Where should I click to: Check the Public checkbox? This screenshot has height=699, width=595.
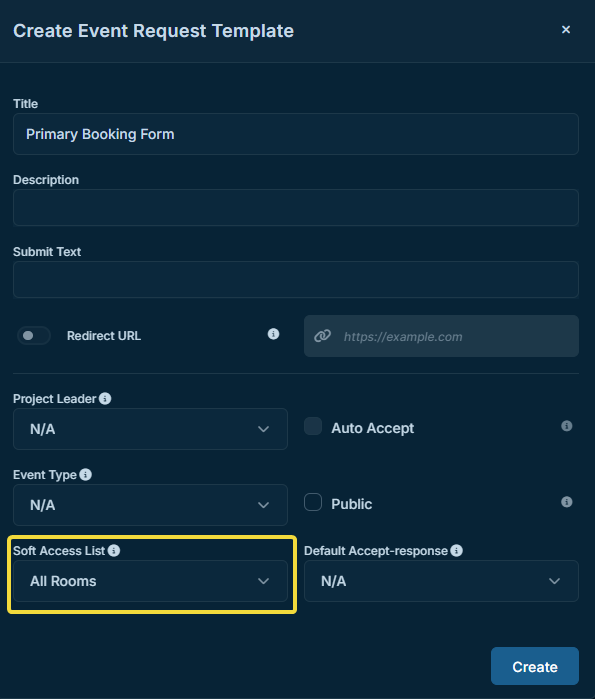[x=313, y=502]
